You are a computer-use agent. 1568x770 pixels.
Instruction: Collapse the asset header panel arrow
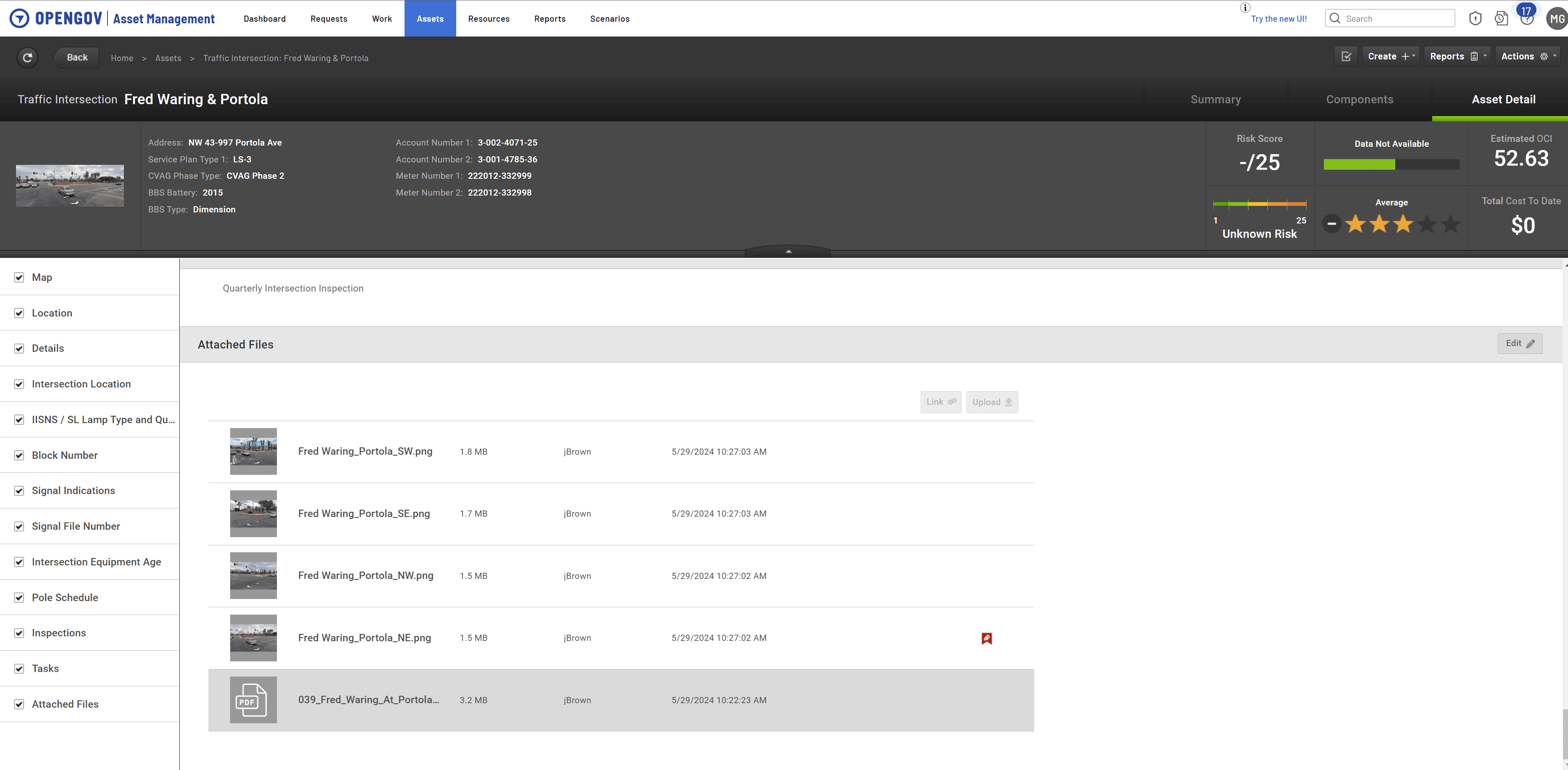pyautogui.click(x=788, y=251)
